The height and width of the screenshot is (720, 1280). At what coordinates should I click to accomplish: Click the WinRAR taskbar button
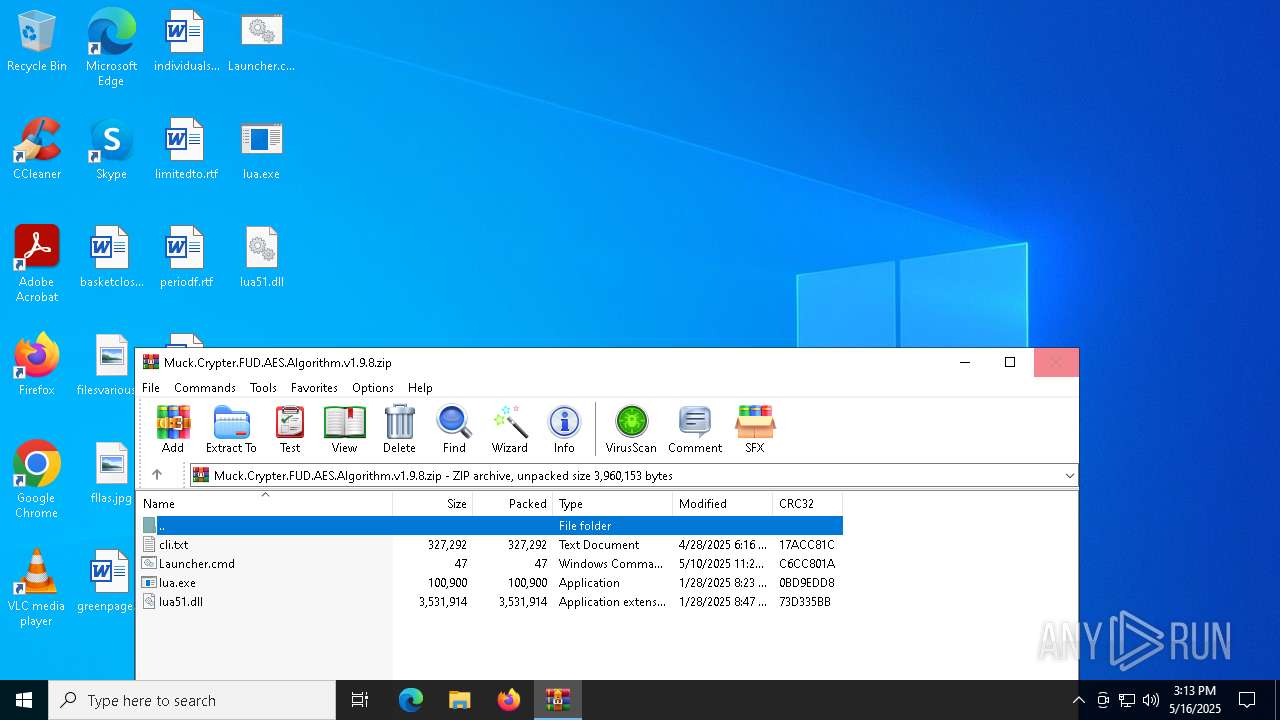557,700
